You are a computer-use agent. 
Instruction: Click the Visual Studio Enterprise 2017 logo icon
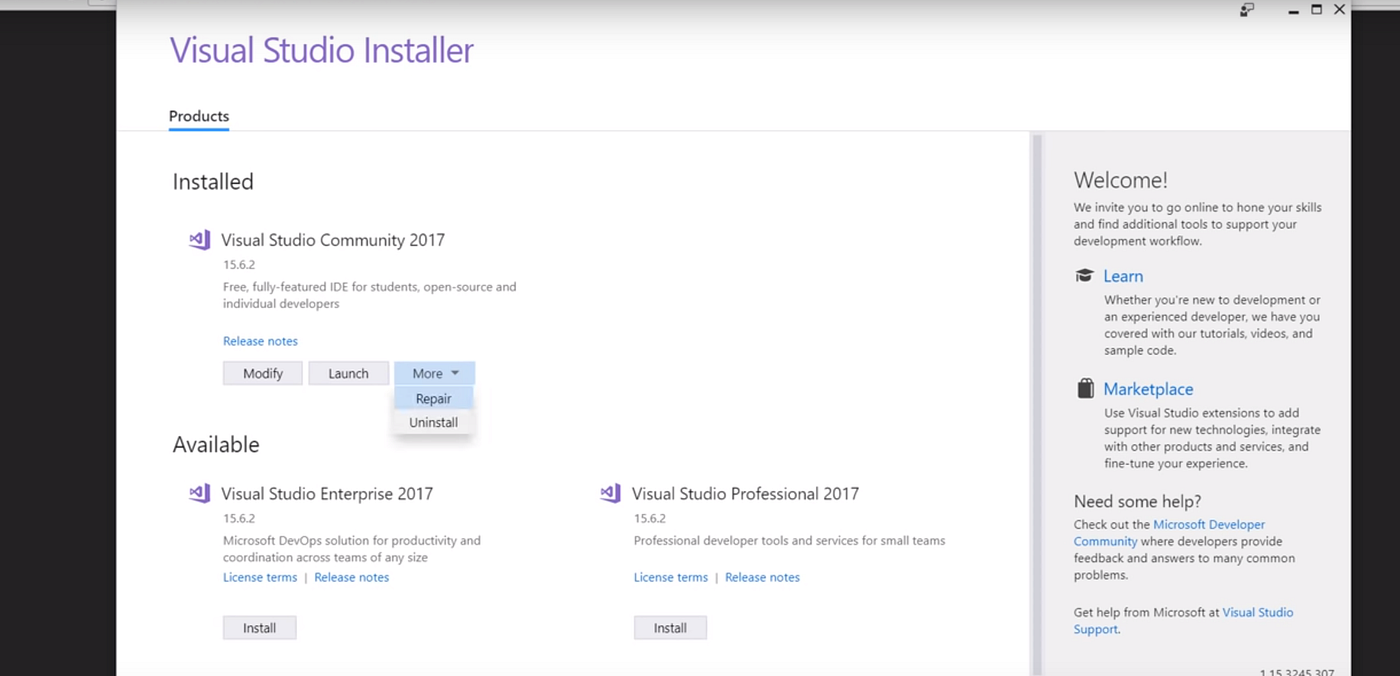(200, 493)
